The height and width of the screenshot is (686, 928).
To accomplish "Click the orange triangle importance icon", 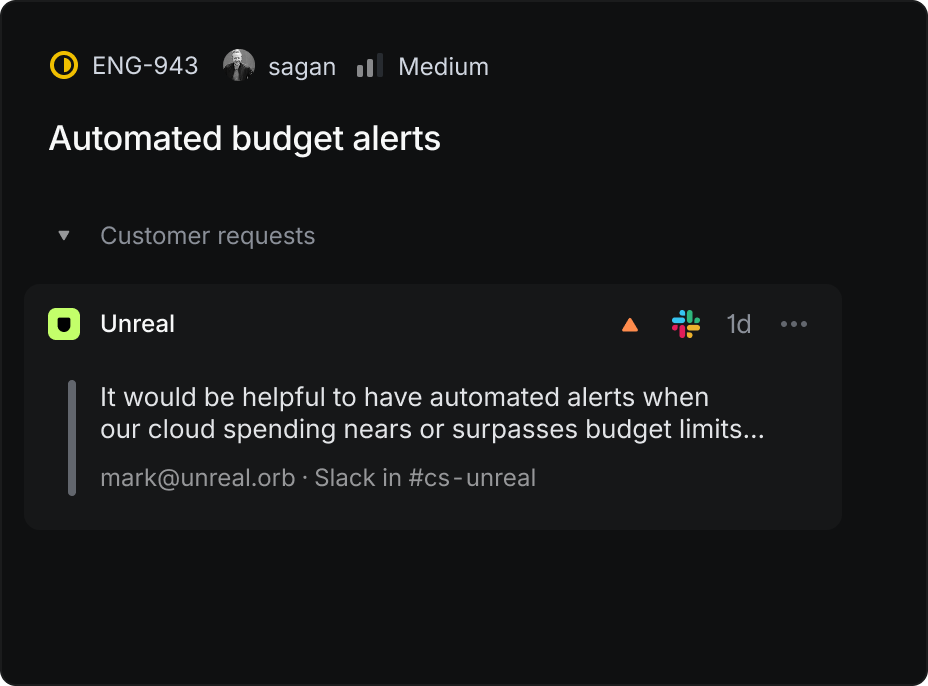I will click(630, 324).
